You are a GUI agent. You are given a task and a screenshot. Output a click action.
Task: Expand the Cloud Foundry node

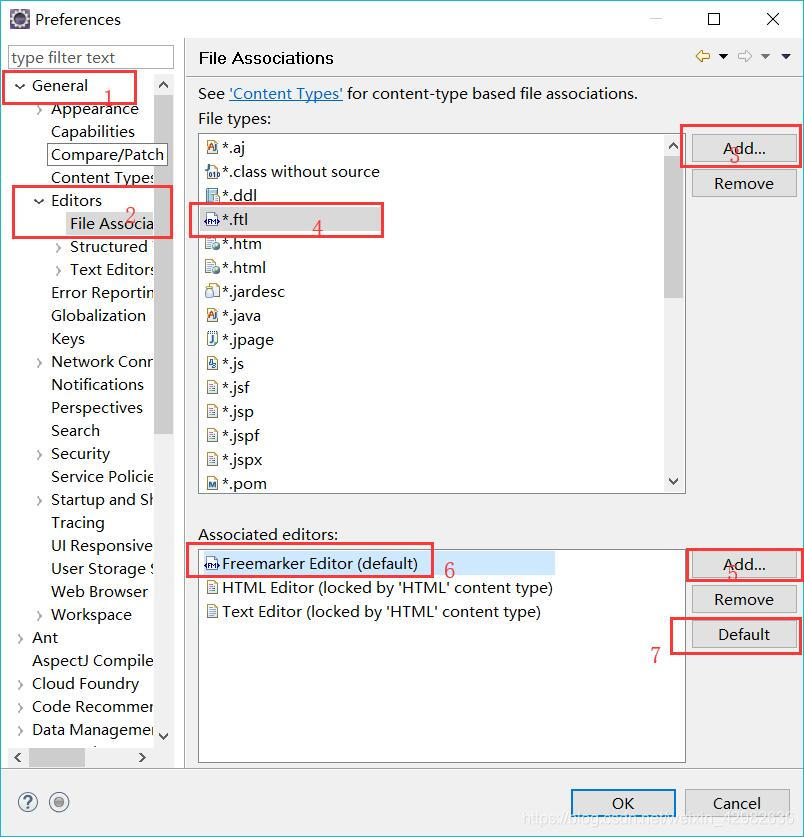[x=20, y=684]
